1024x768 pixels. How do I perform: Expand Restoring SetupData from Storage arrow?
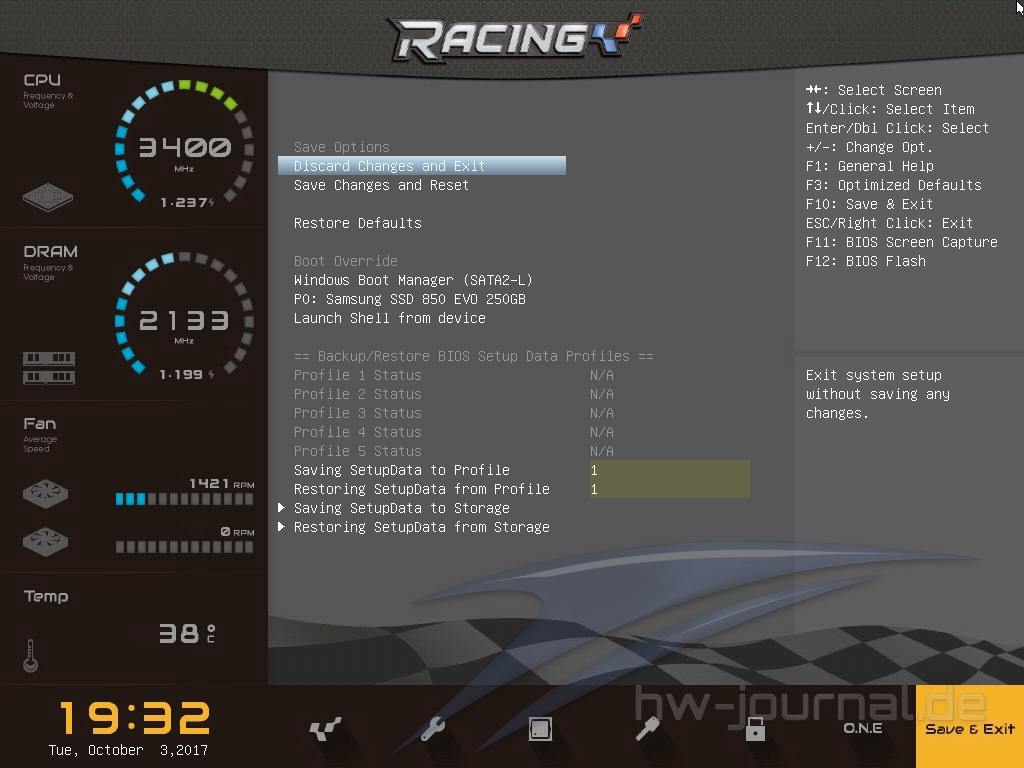point(281,526)
